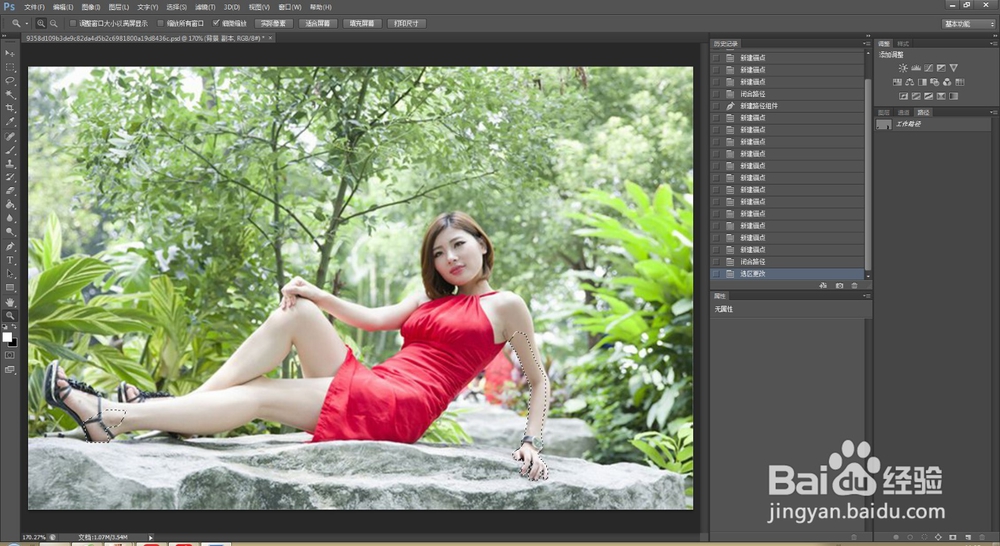Select the Brush tool
The height and width of the screenshot is (546, 1000).
(x=10, y=151)
